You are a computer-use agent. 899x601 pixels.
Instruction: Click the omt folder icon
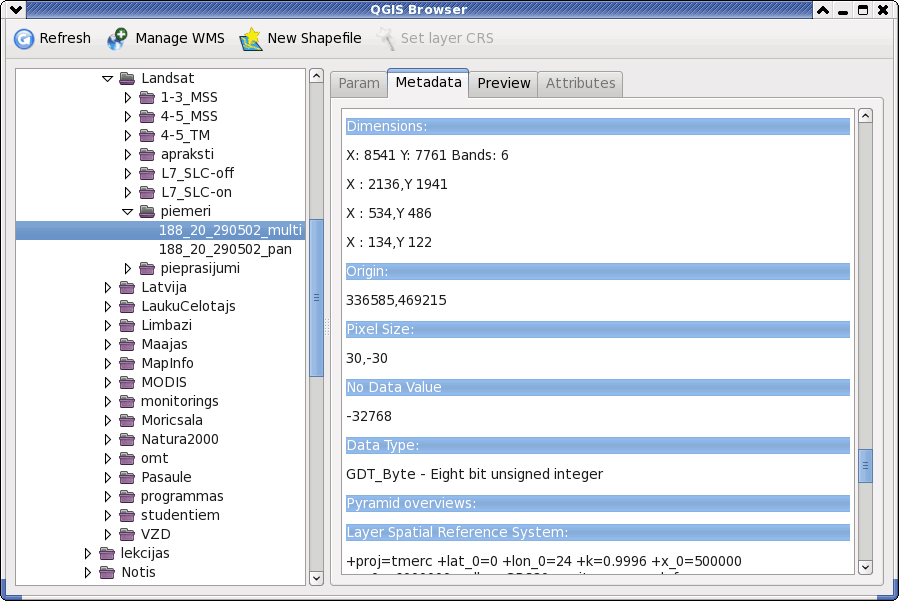[127, 458]
